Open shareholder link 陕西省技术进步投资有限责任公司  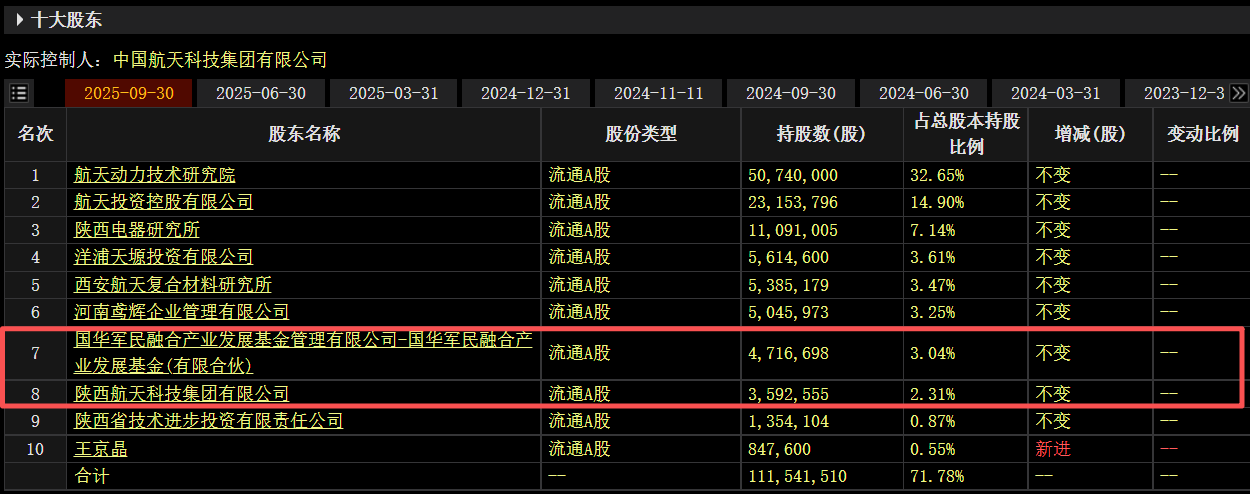click(x=209, y=421)
